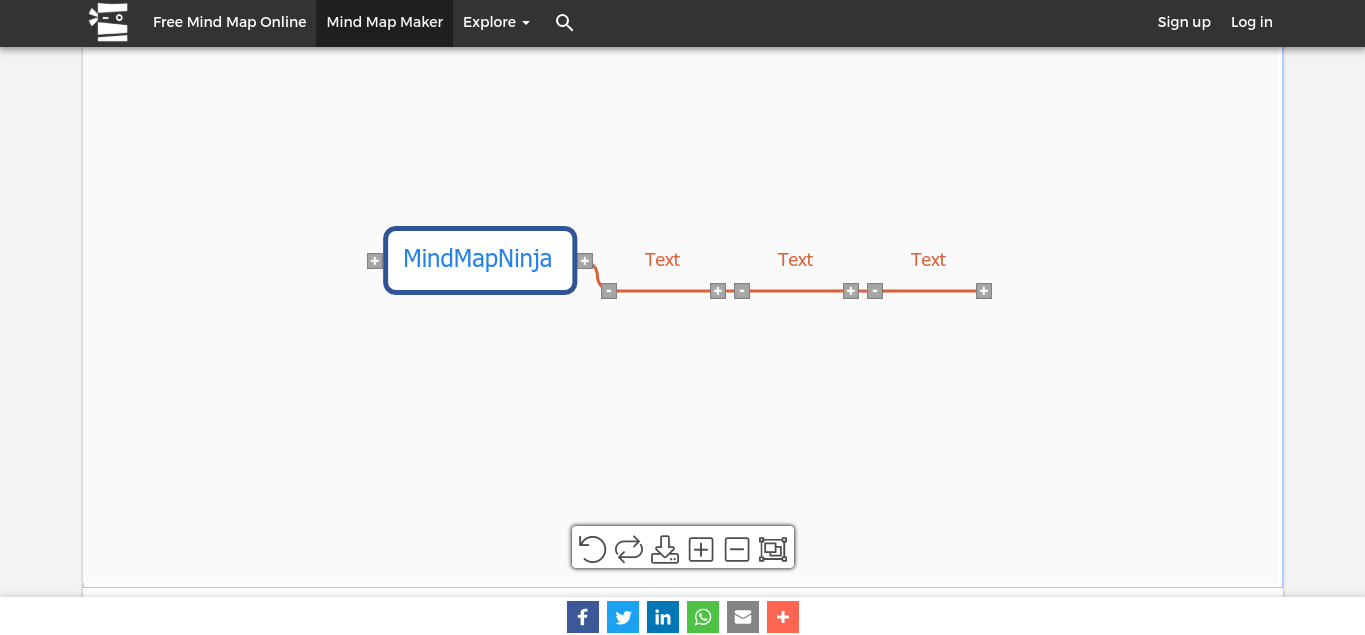Collapse the first Text branch using its minus
Image resolution: width=1365 pixels, height=635 pixels.
click(x=609, y=291)
